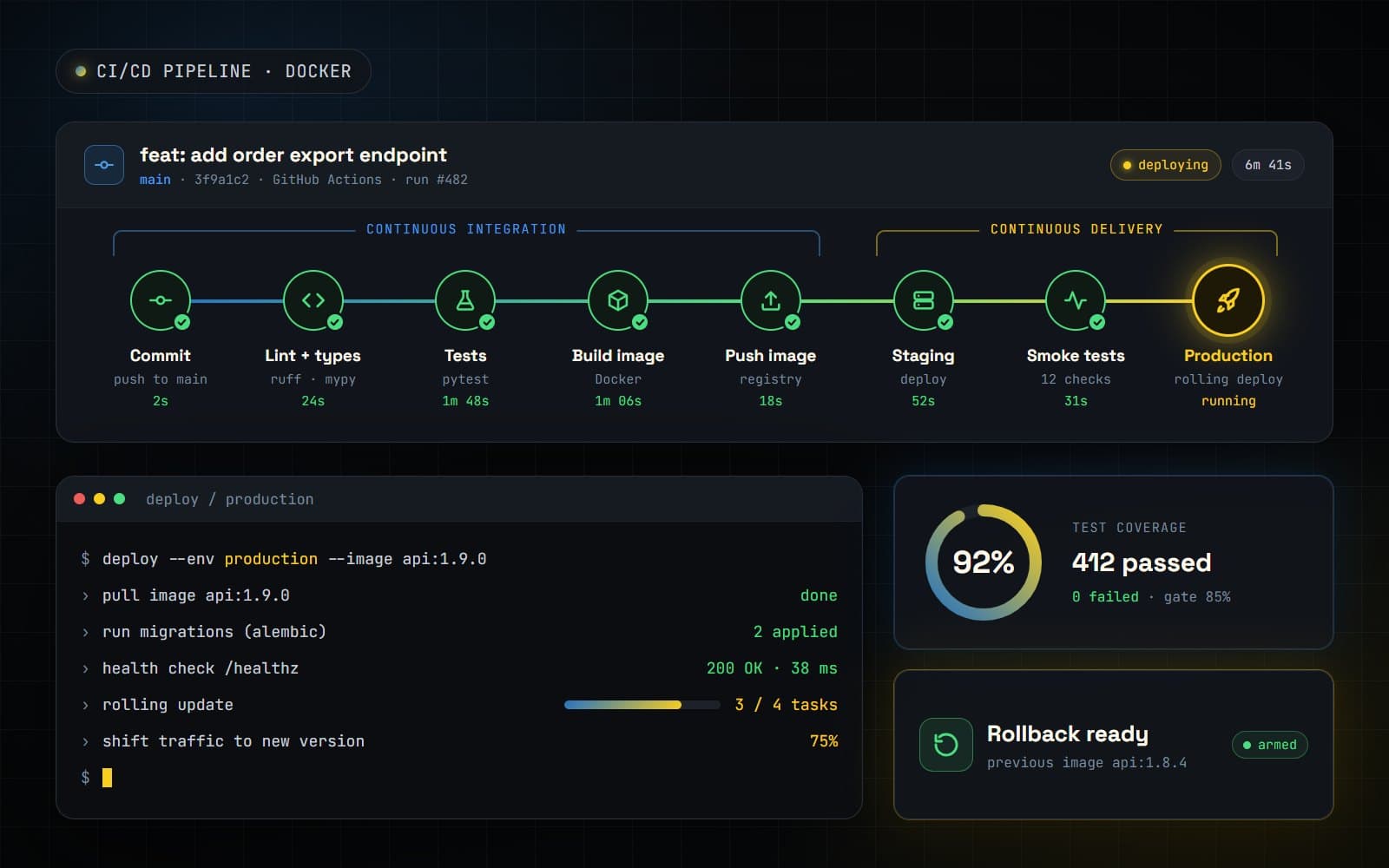Click the yellow terminal window dot
The width and height of the screenshot is (1389, 868).
pos(100,499)
